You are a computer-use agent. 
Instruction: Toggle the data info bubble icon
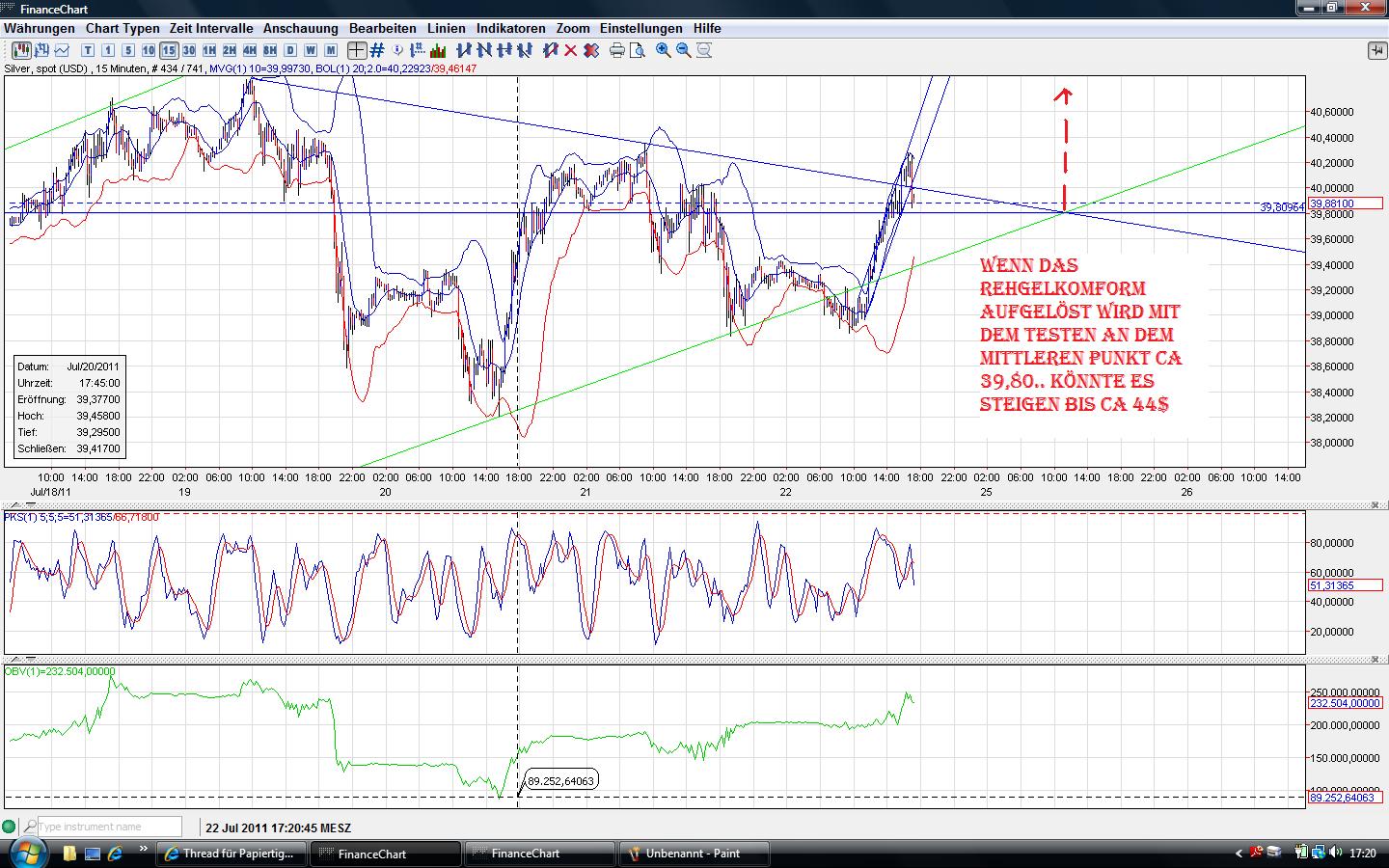click(397, 50)
